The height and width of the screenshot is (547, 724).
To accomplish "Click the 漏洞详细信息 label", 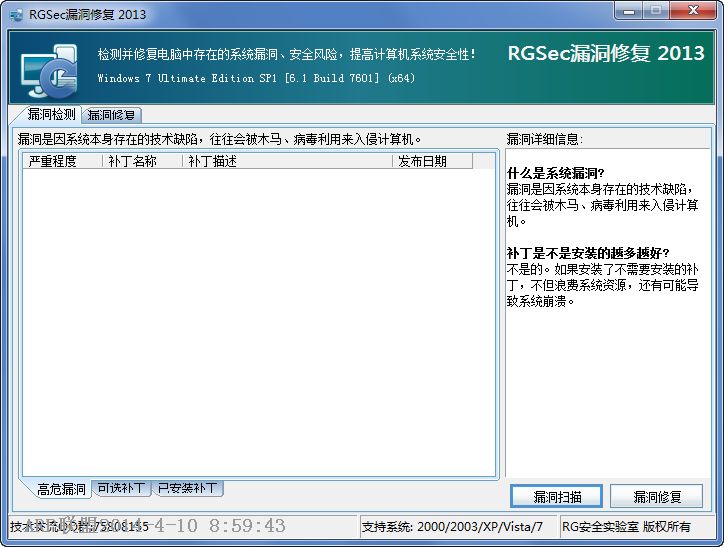I will point(544,139).
